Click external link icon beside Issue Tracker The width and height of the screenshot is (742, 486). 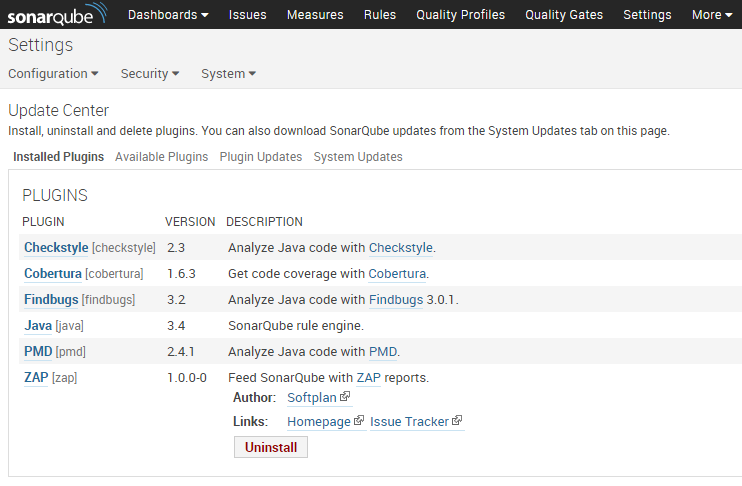pyautogui.click(x=457, y=420)
